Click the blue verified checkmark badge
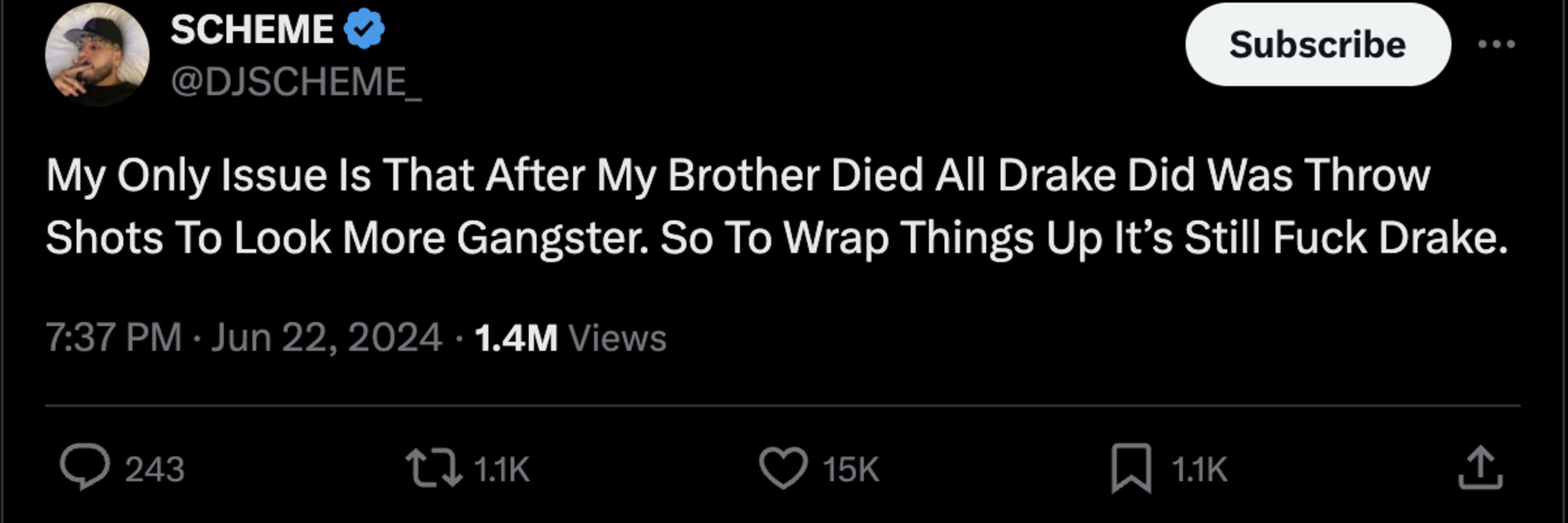The height and width of the screenshot is (523, 1568). [364, 29]
